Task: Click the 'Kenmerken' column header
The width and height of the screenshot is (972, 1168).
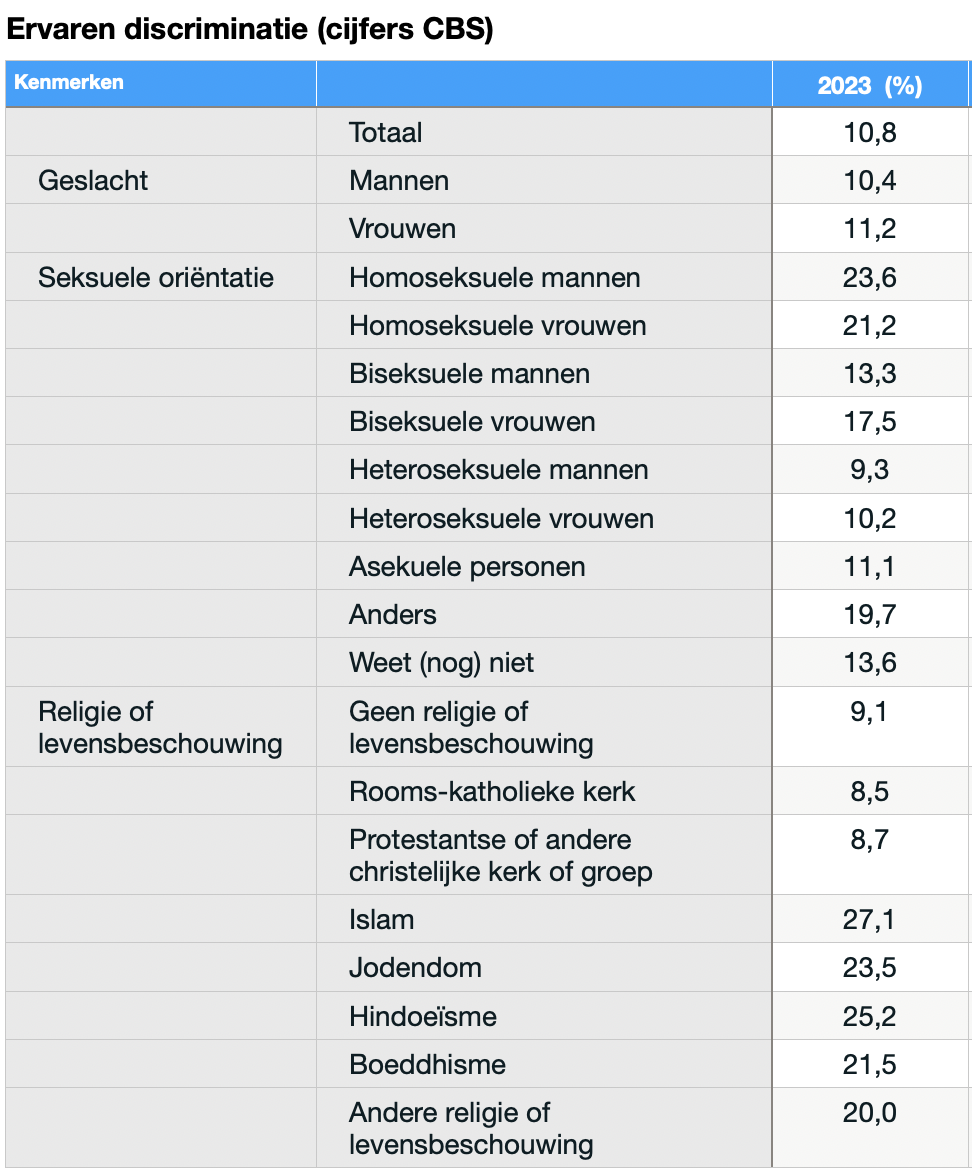Action: click(x=69, y=83)
